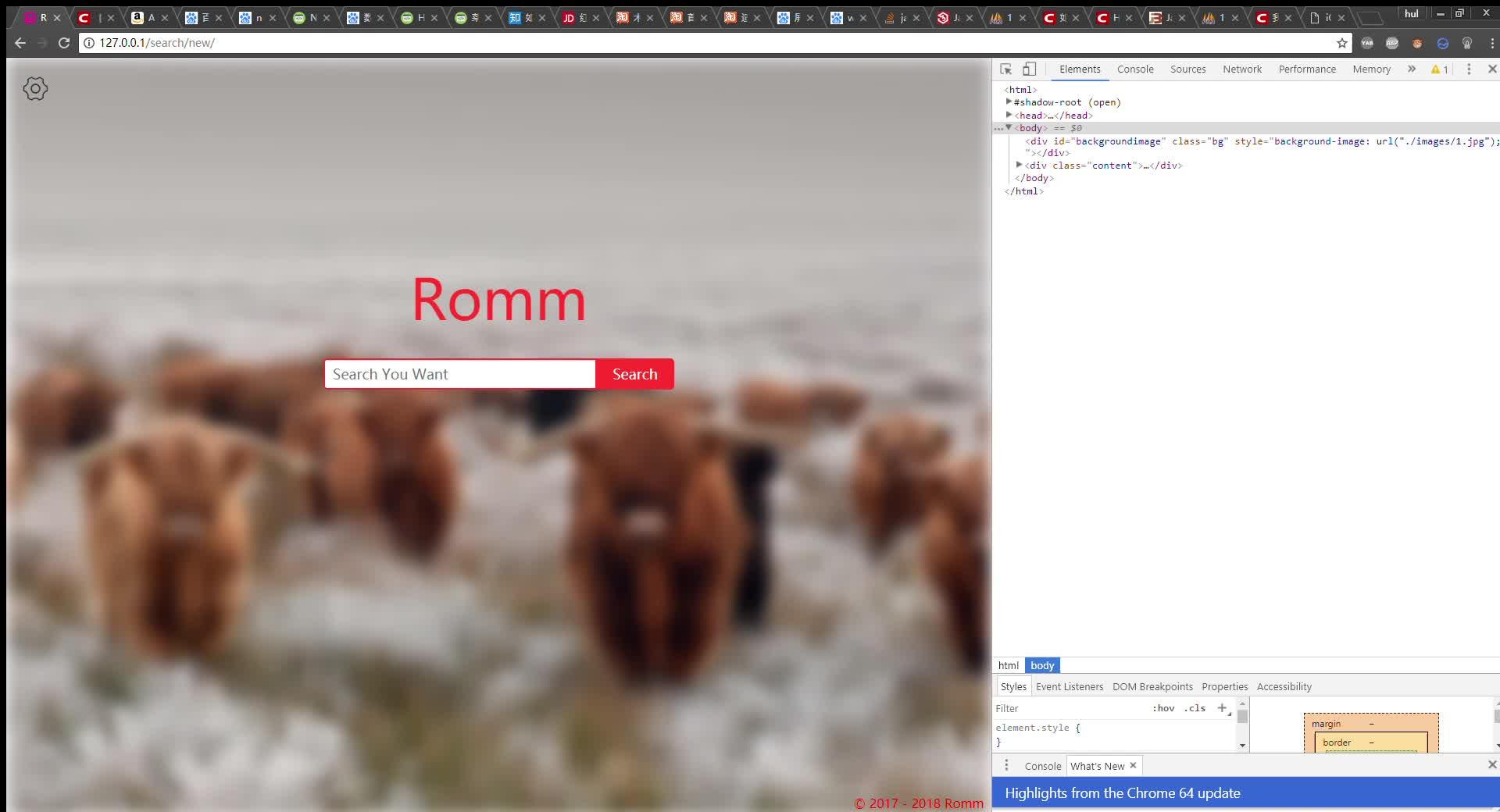The height and width of the screenshot is (812, 1500).
Task: Click the <html> opening tag in DOM tree
Action: (x=1020, y=90)
